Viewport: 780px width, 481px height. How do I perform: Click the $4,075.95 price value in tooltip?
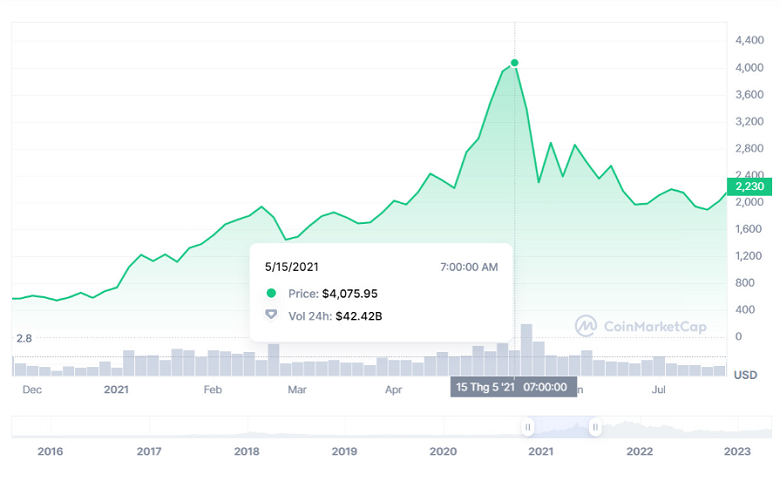click(x=350, y=294)
